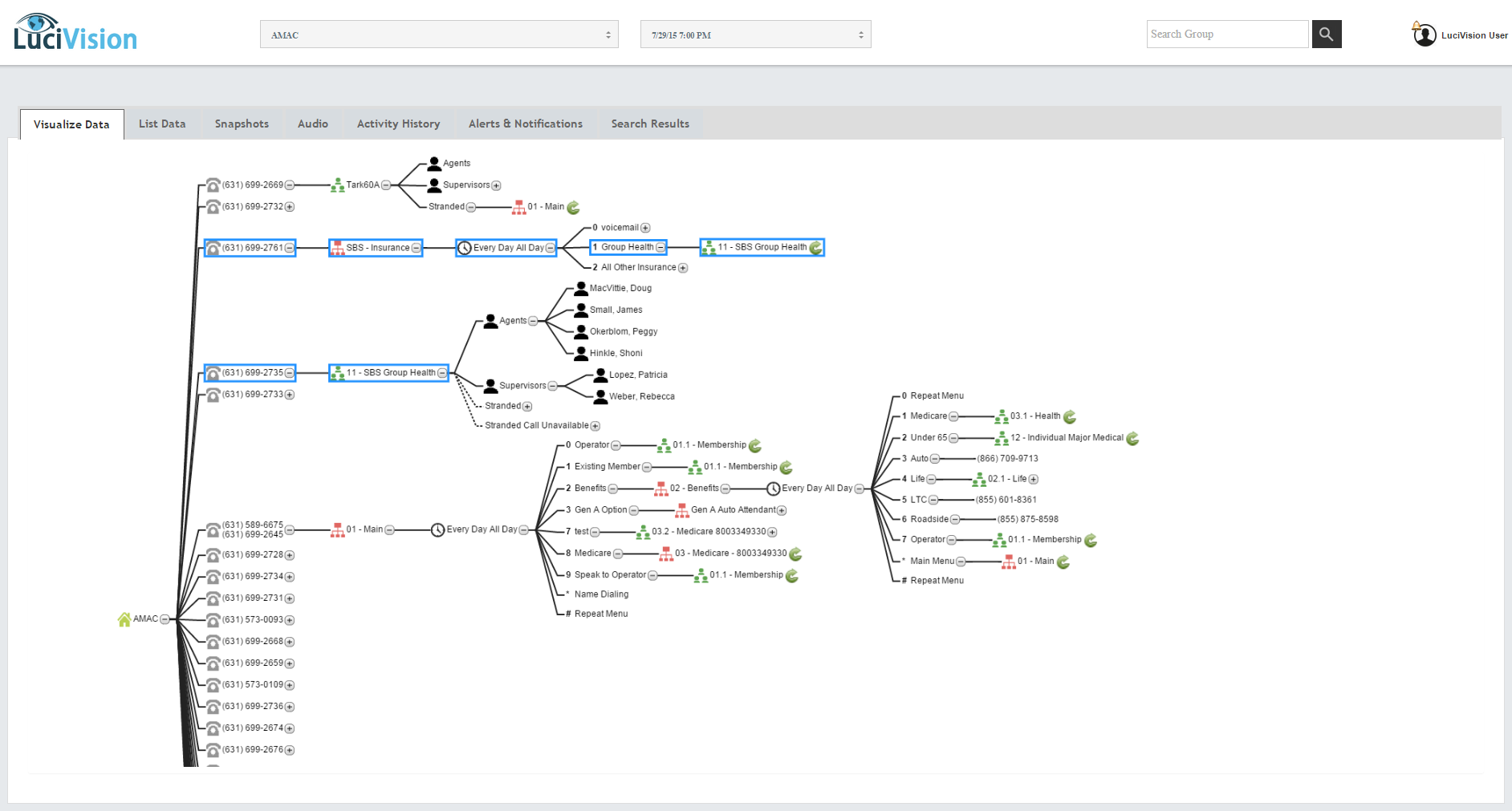Select the (855) 601-8361 LTC number
1512x811 pixels.
click(1006, 500)
